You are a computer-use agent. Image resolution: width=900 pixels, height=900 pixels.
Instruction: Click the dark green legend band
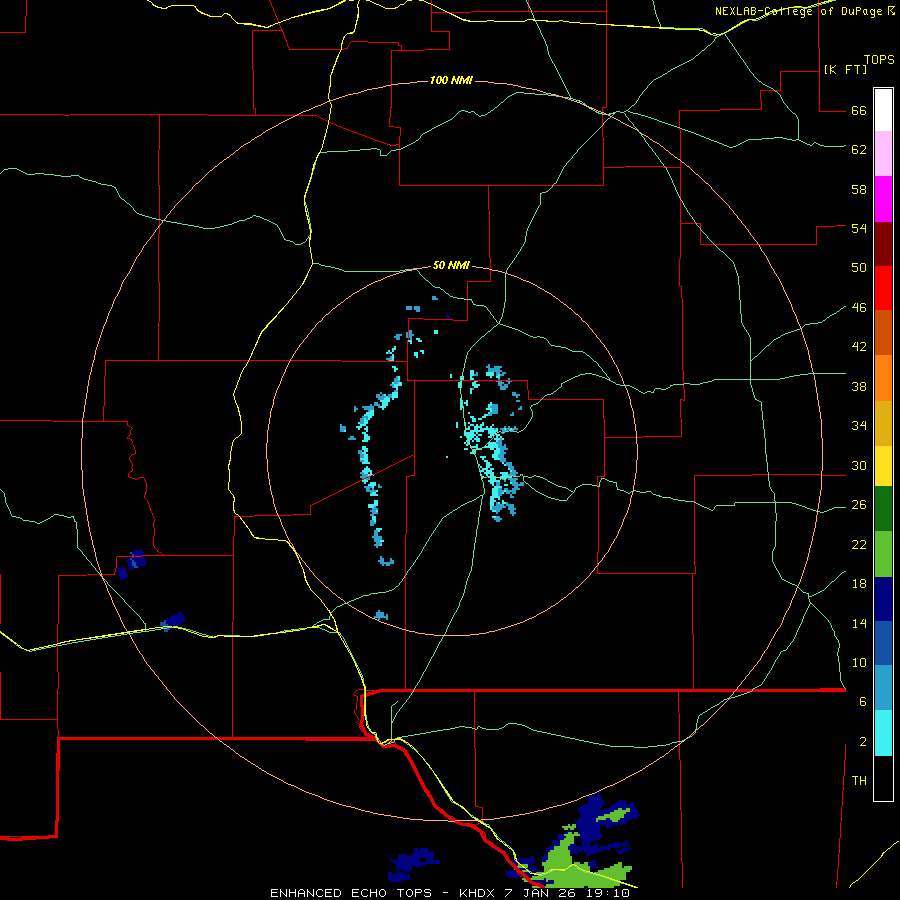coord(883,509)
